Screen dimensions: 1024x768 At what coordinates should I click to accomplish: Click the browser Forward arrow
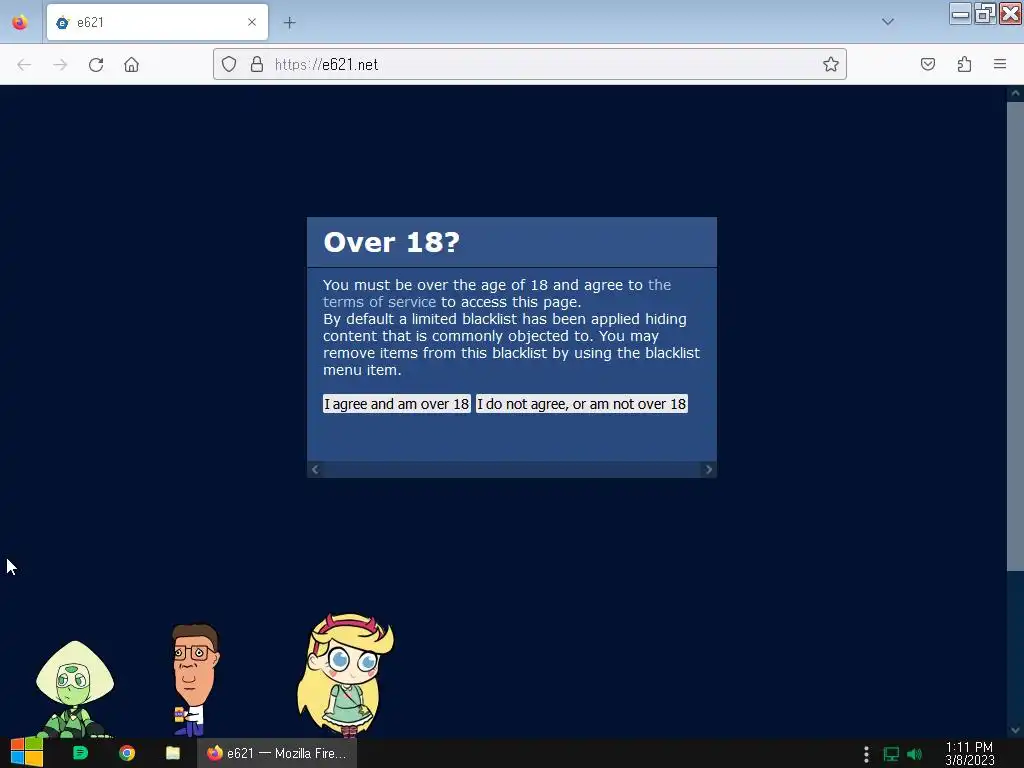tap(60, 64)
